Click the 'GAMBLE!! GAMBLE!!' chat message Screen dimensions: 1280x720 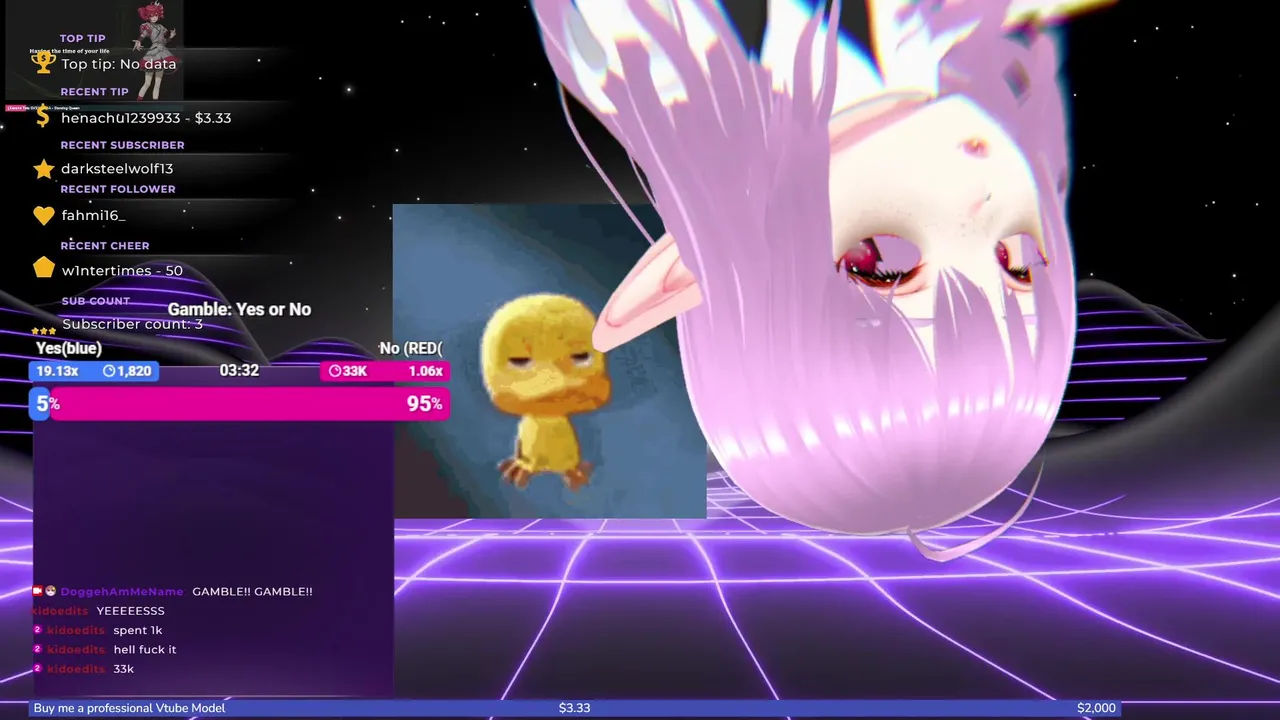pos(252,591)
